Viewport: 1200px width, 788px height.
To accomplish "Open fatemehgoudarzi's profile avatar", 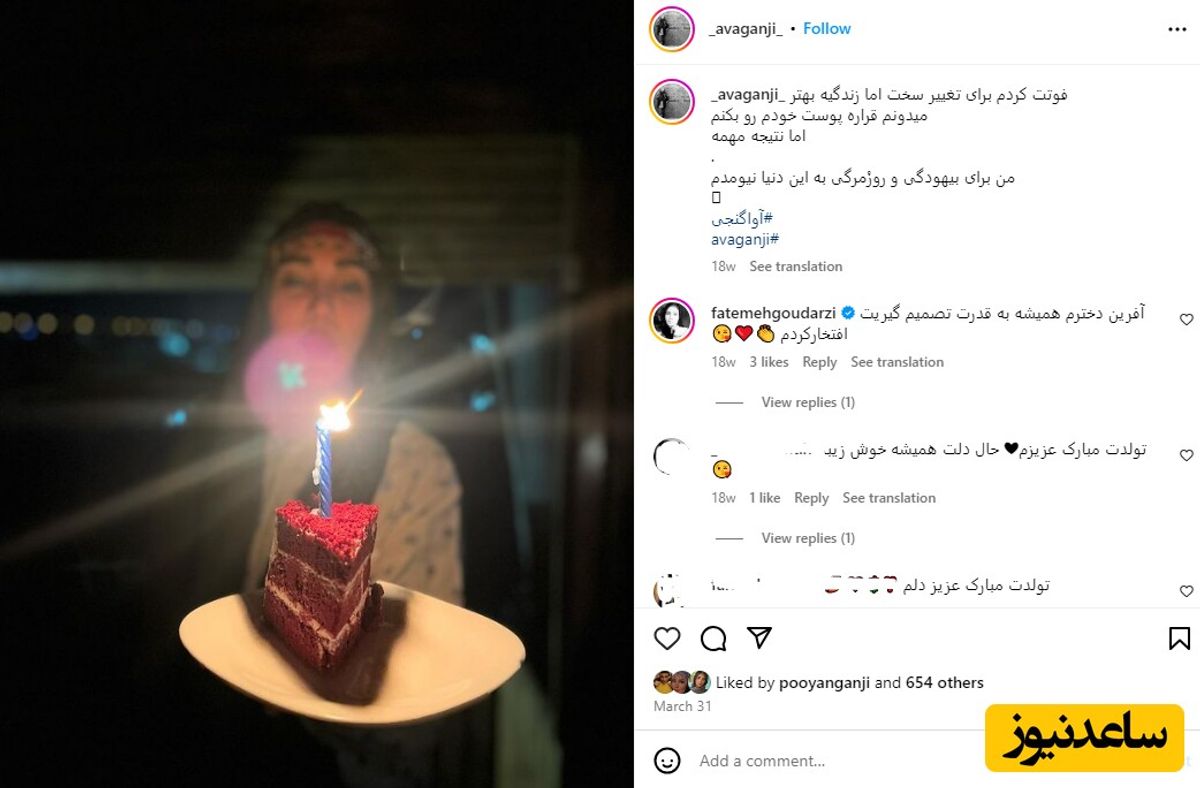I will click(x=671, y=320).
